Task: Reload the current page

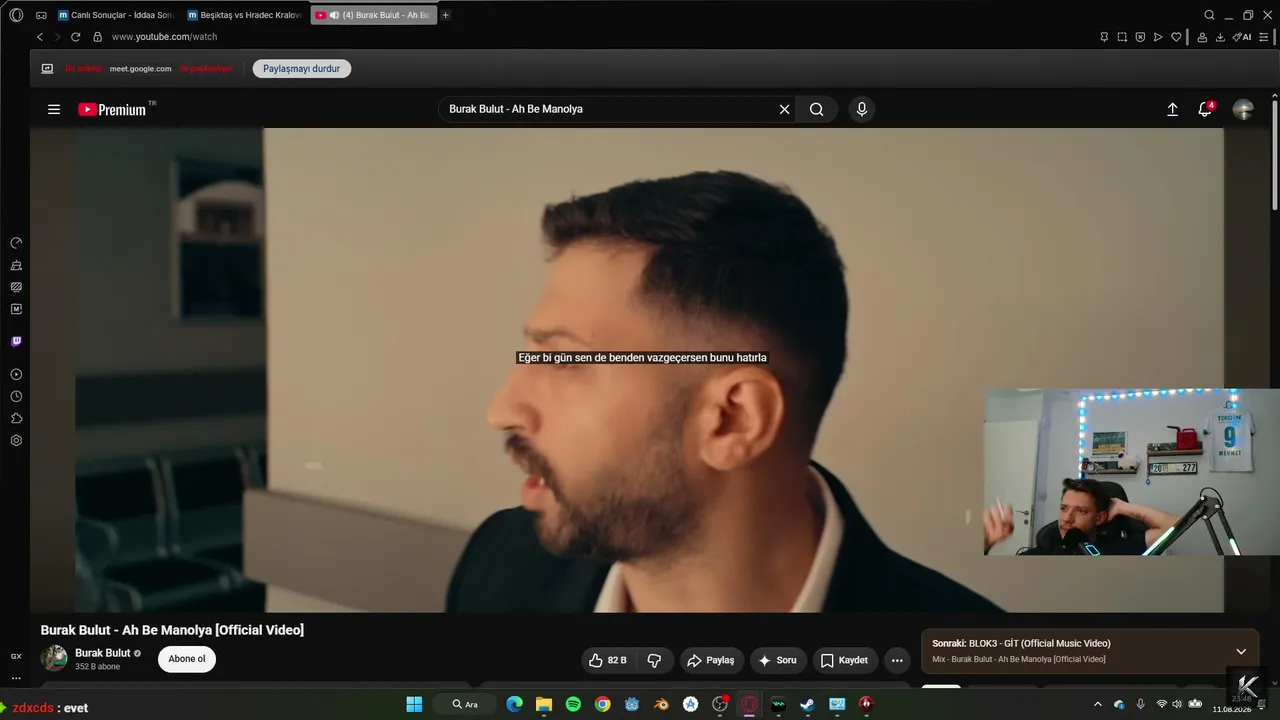Action: click(x=75, y=37)
